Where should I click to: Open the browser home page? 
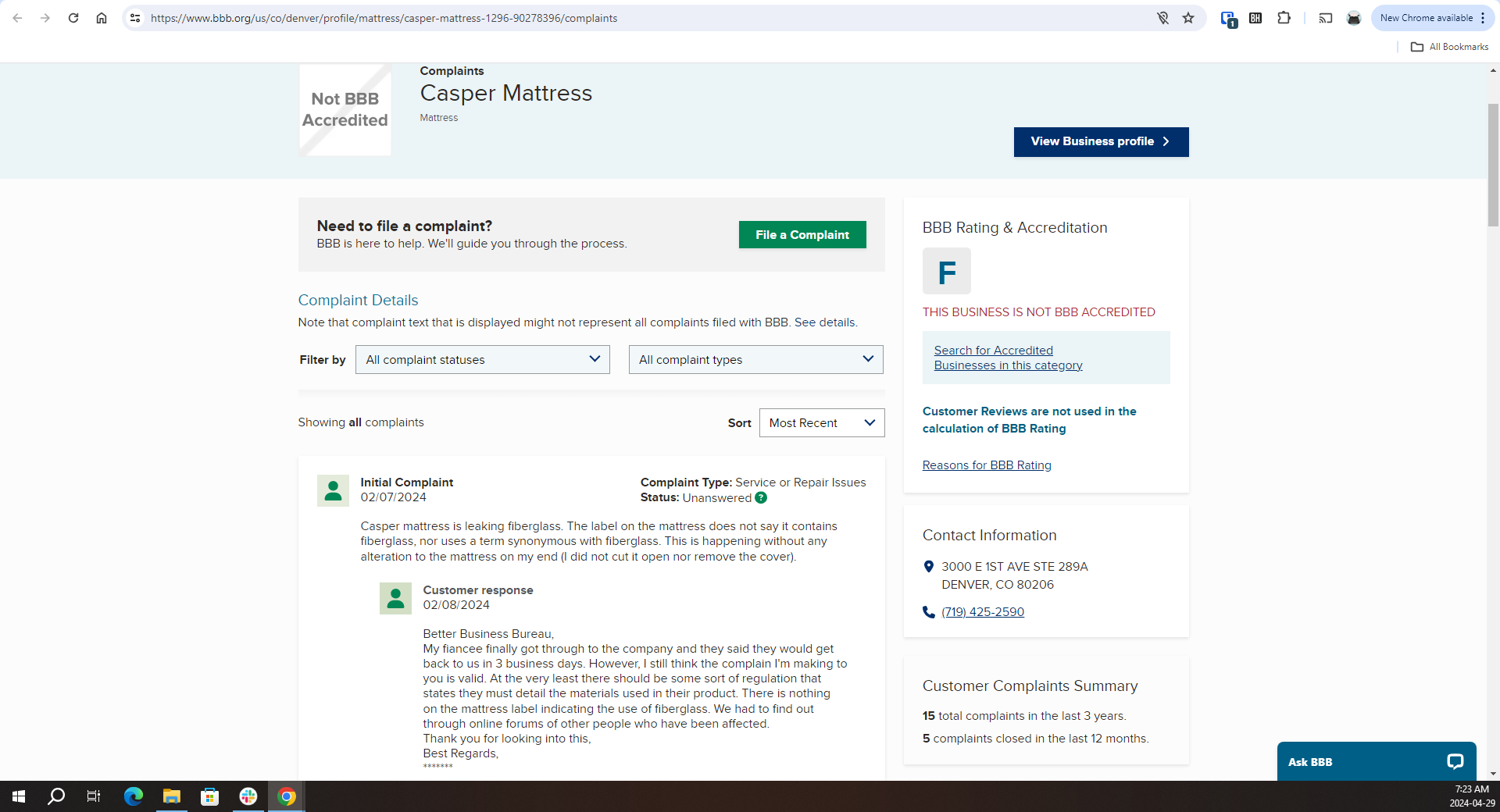102,18
